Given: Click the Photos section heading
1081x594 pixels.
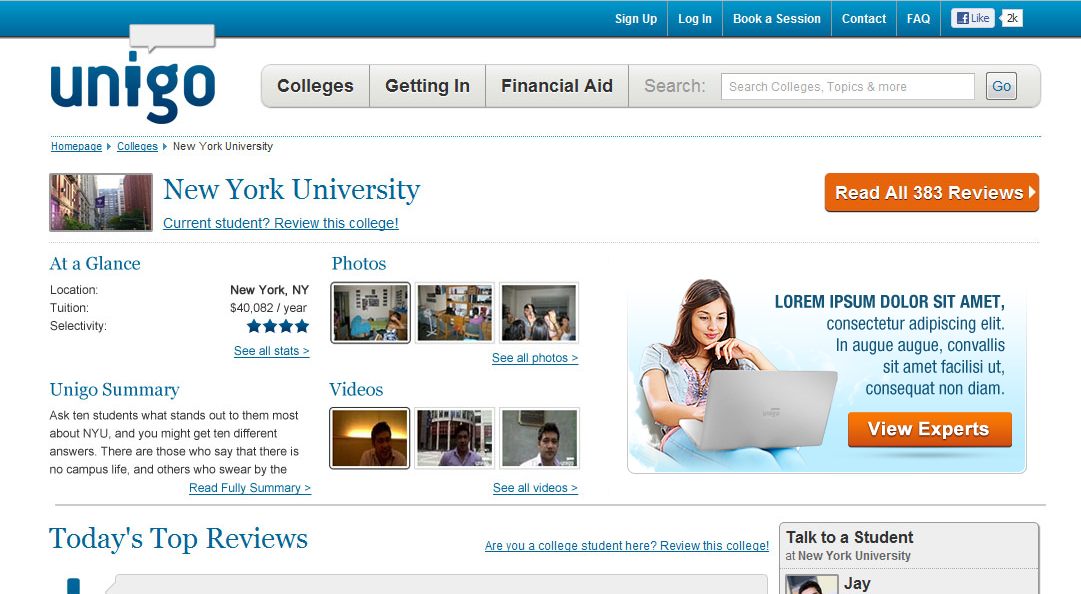Looking at the screenshot, I should 359,263.
